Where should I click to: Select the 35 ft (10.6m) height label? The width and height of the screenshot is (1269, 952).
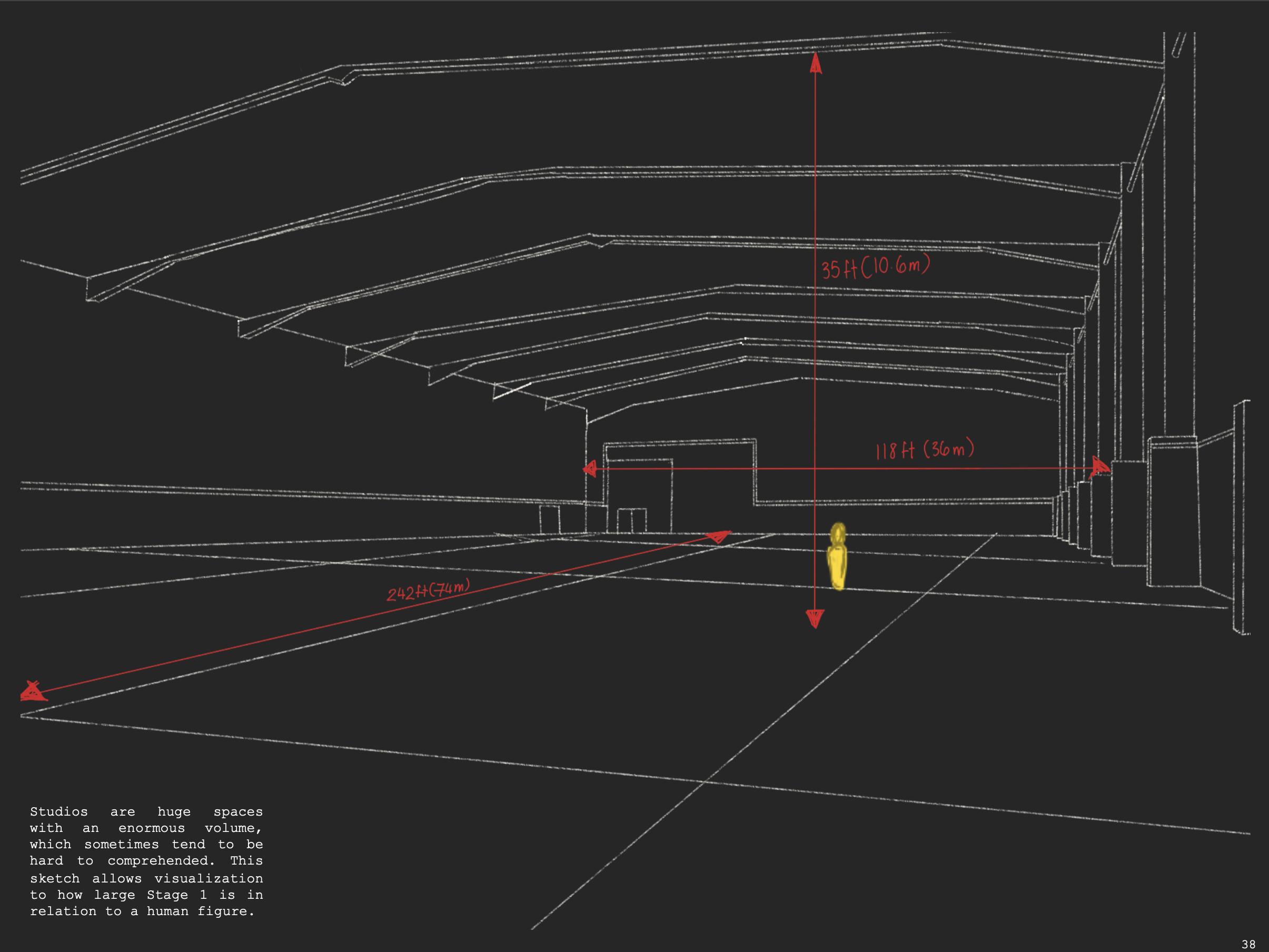click(x=875, y=267)
